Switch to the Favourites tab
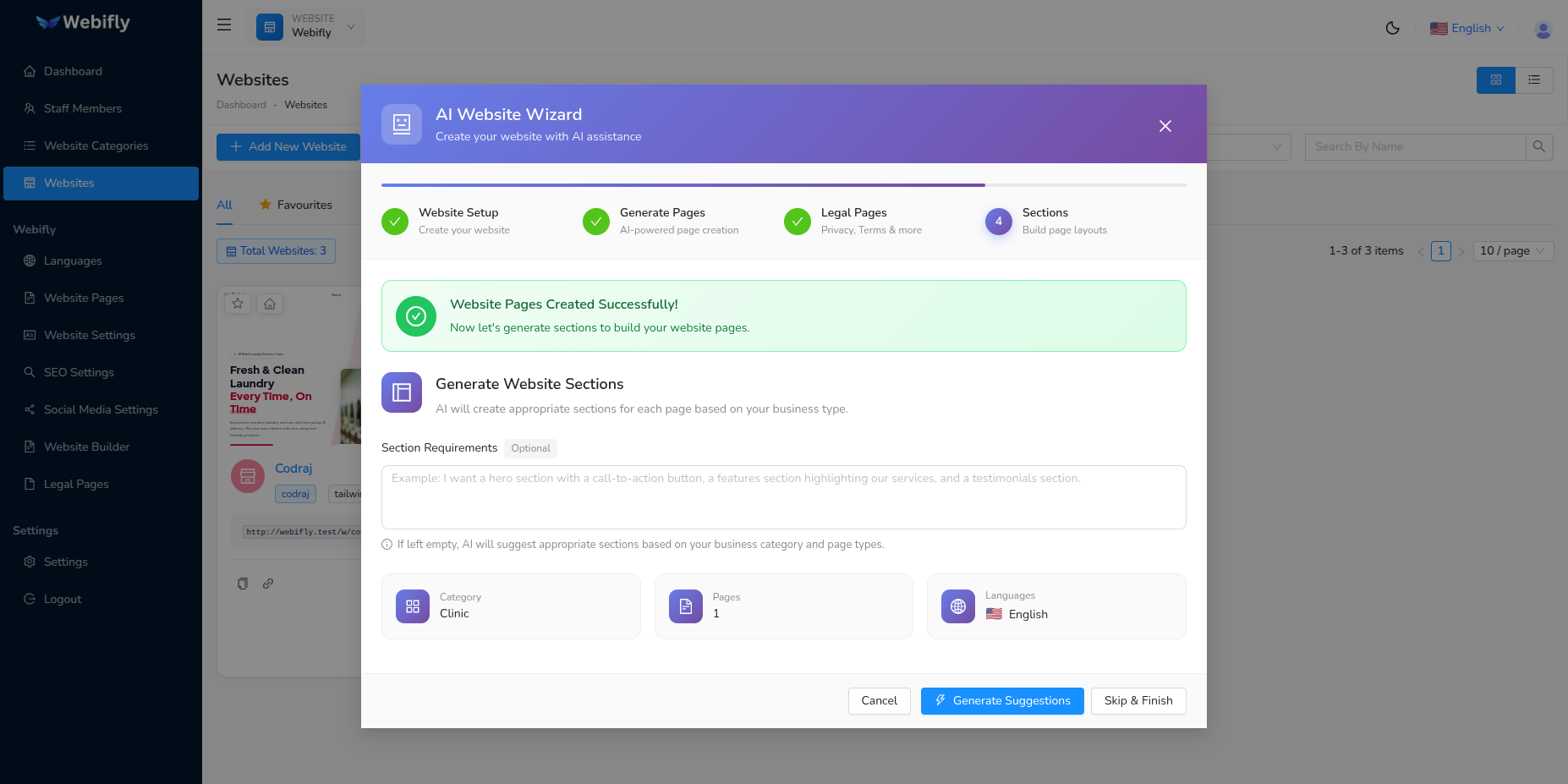1568x784 pixels. pos(296,205)
